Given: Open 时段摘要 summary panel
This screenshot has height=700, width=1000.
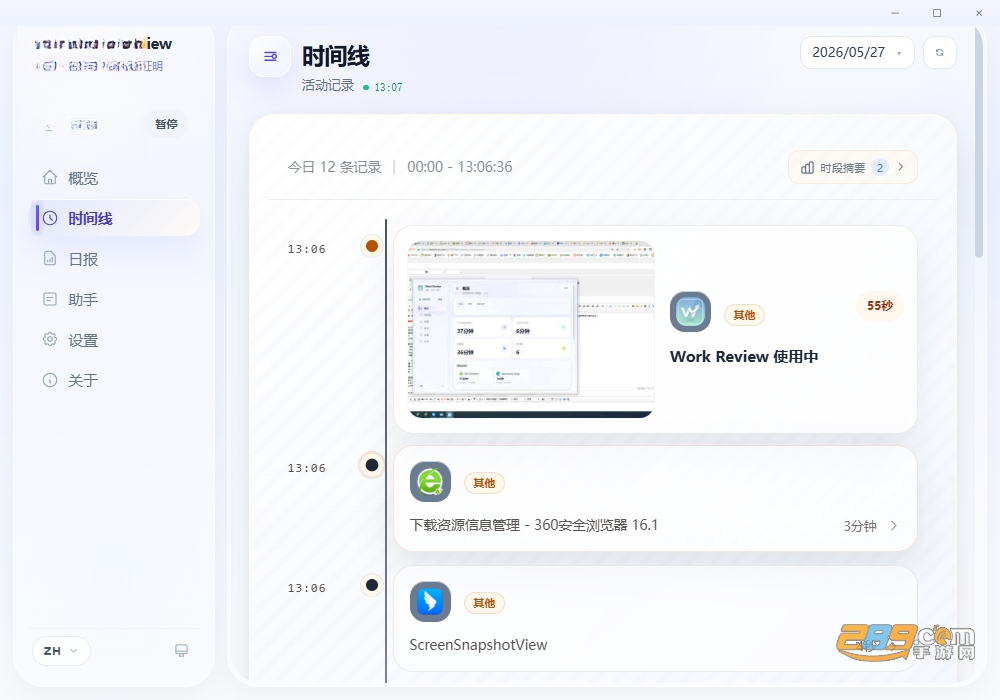Looking at the screenshot, I should (x=853, y=168).
